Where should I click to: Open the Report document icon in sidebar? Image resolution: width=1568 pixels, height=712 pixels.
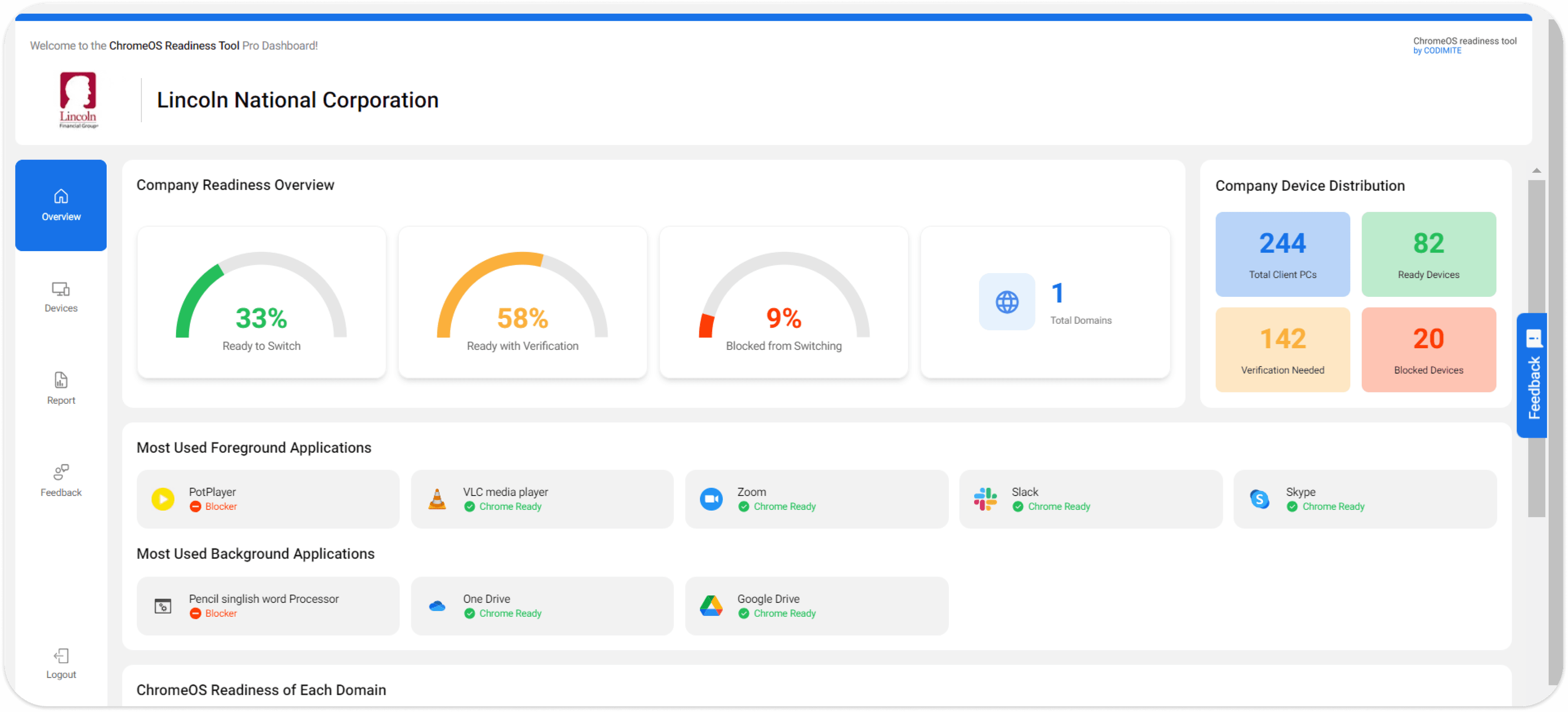[x=61, y=380]
